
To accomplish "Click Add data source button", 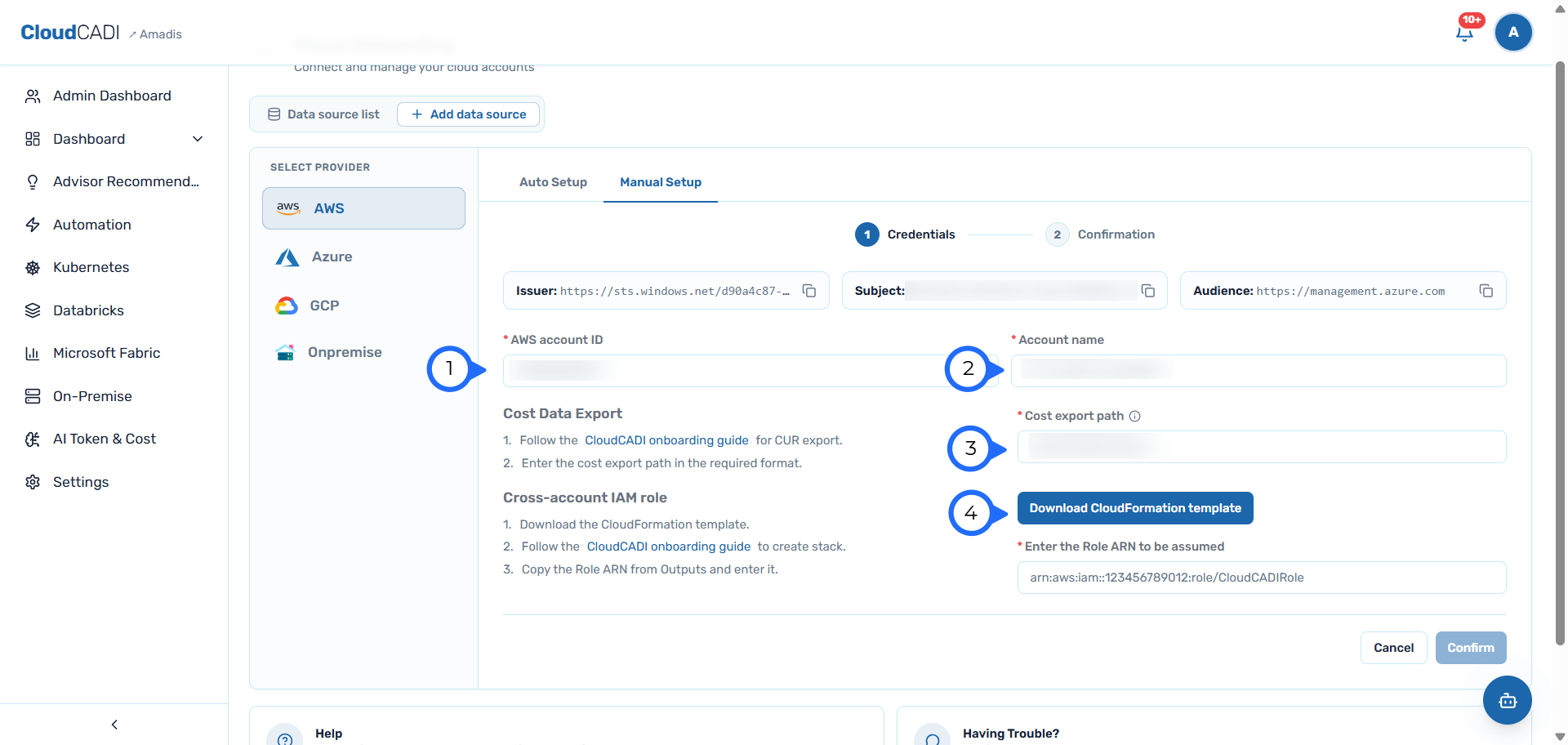I will tap(469, 114).
